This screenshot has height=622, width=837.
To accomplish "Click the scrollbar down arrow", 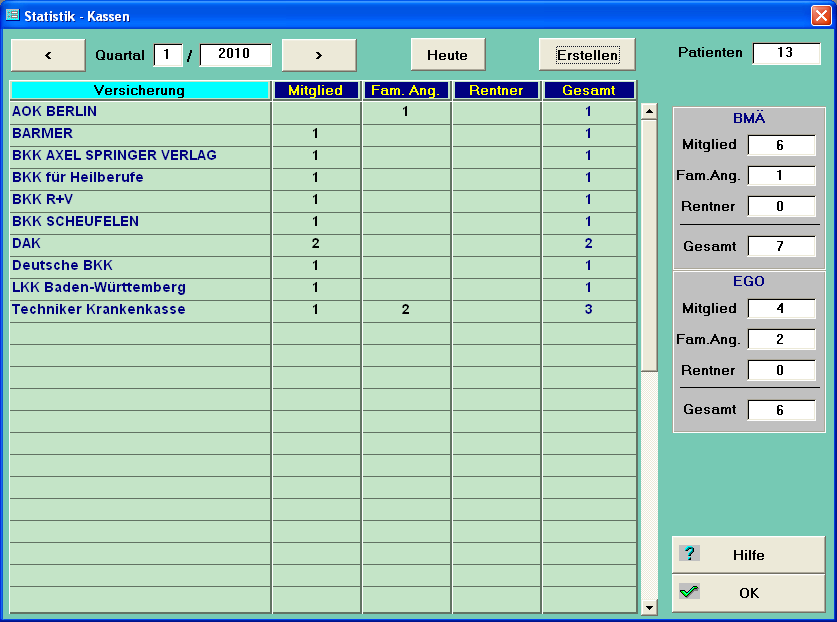I will 649,607.
